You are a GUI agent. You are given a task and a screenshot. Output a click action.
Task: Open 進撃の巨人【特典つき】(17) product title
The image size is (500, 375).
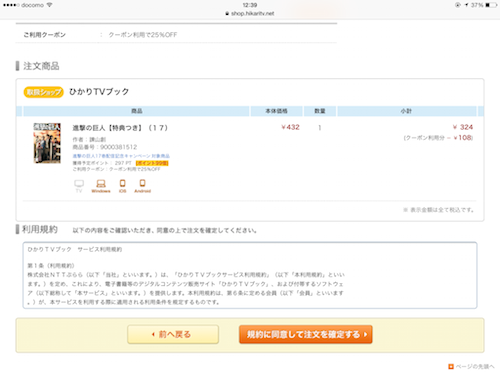(x=120, y=128)
